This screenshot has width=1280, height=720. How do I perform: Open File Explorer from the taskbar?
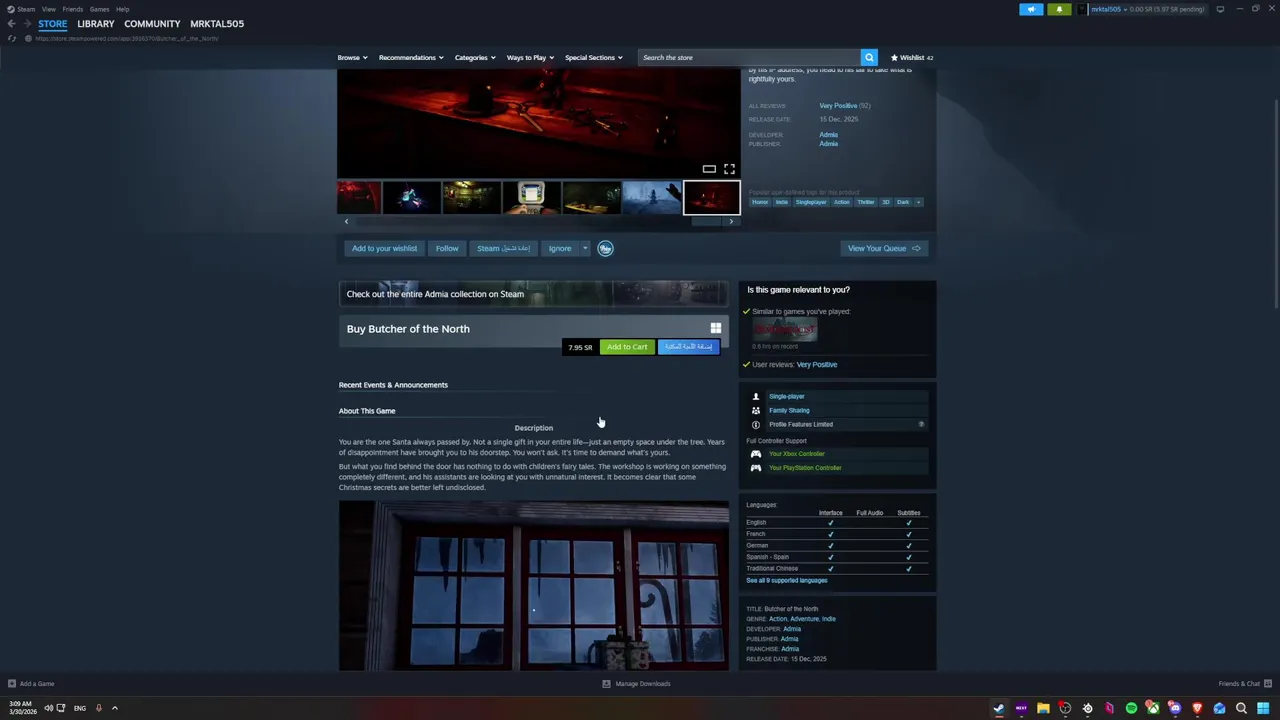point(1043,708)
